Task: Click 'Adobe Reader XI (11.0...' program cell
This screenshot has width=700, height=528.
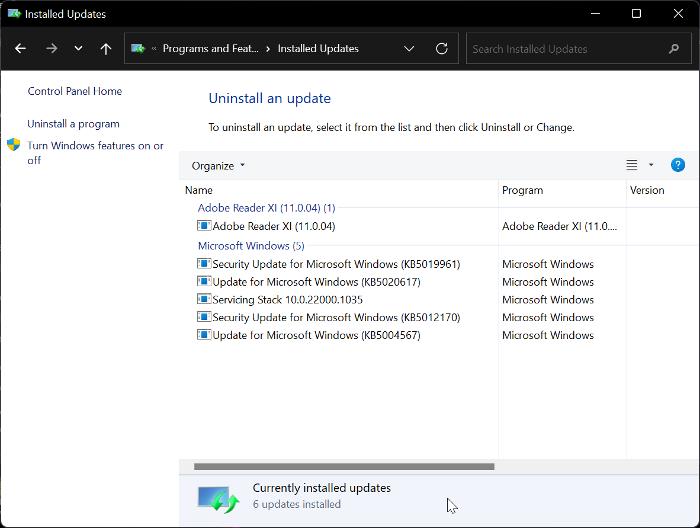Action: pos(559,226)
